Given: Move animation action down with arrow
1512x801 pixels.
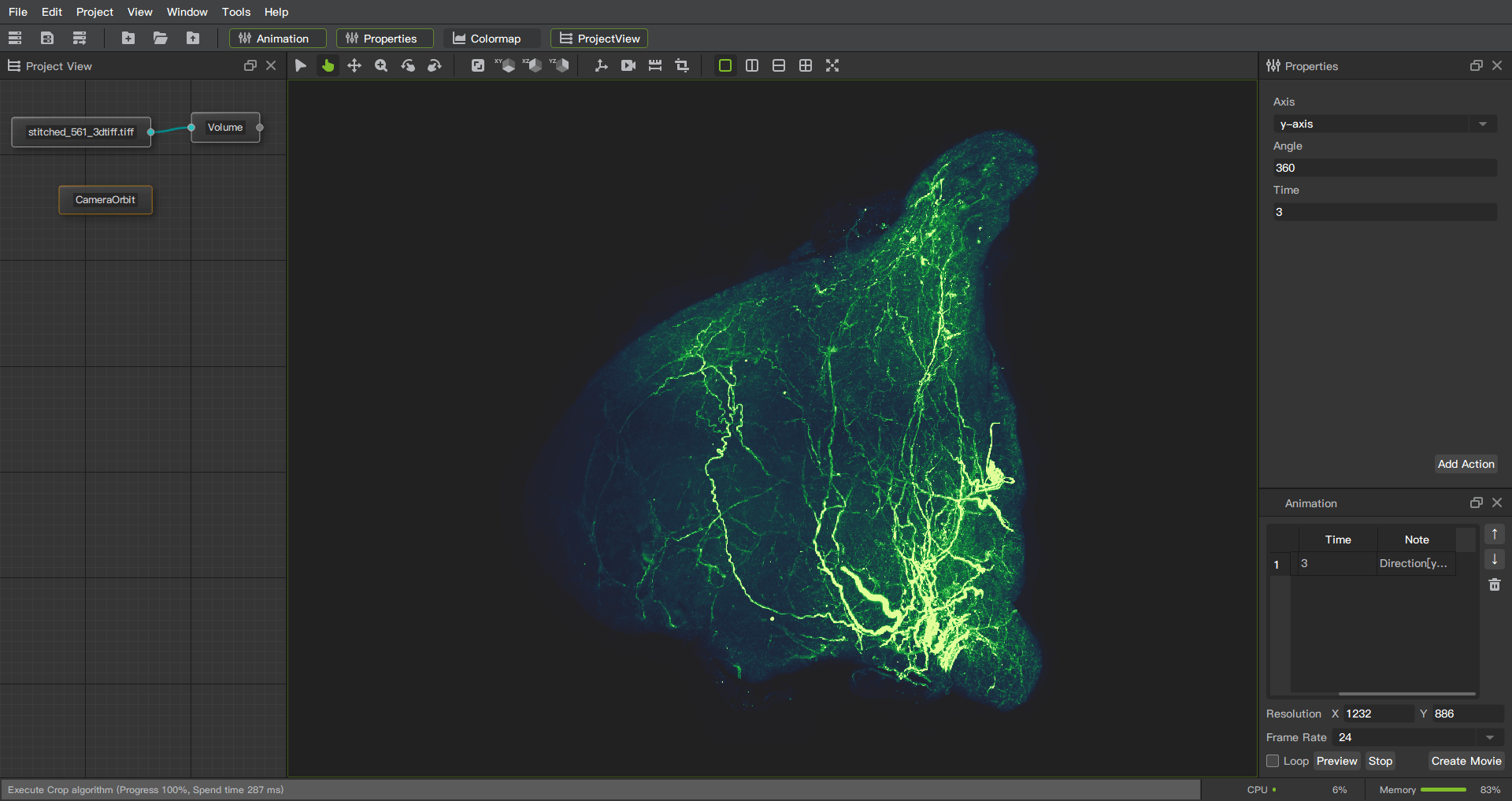Looking at the screenshot, I should pyautogui.click(x=1495, y=560).
